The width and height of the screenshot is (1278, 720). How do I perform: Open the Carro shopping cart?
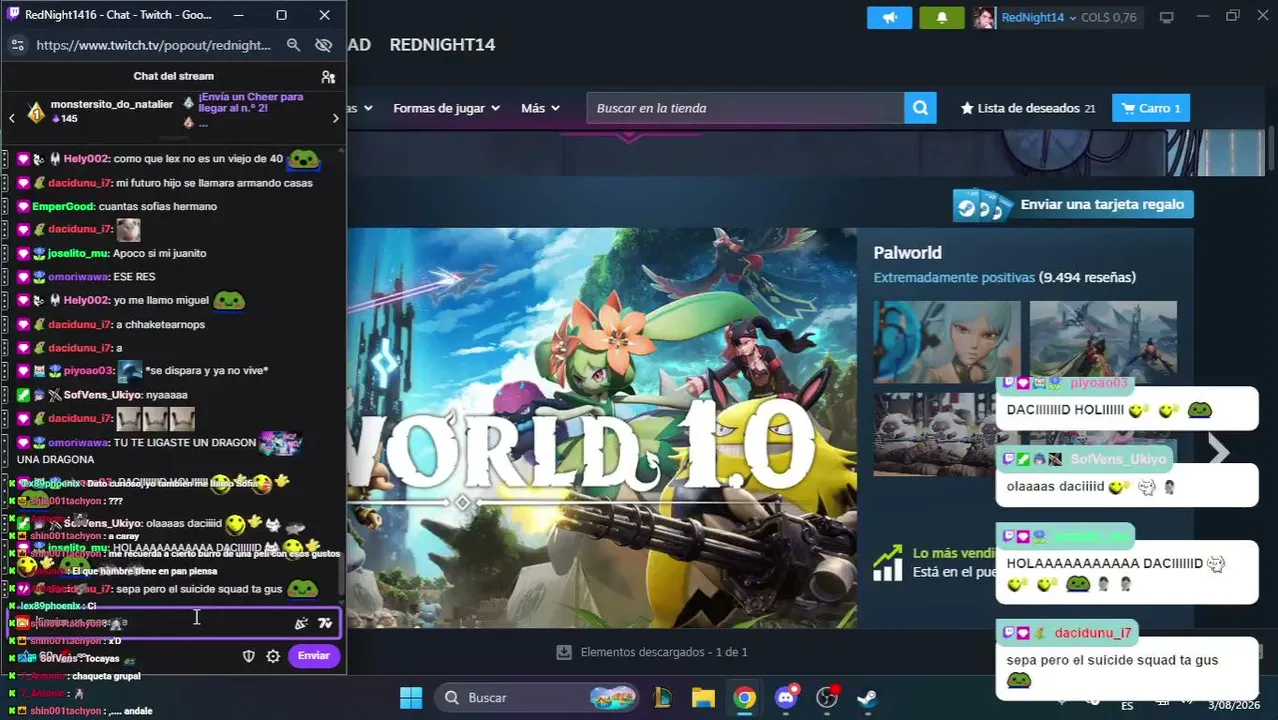[1151, 108]
